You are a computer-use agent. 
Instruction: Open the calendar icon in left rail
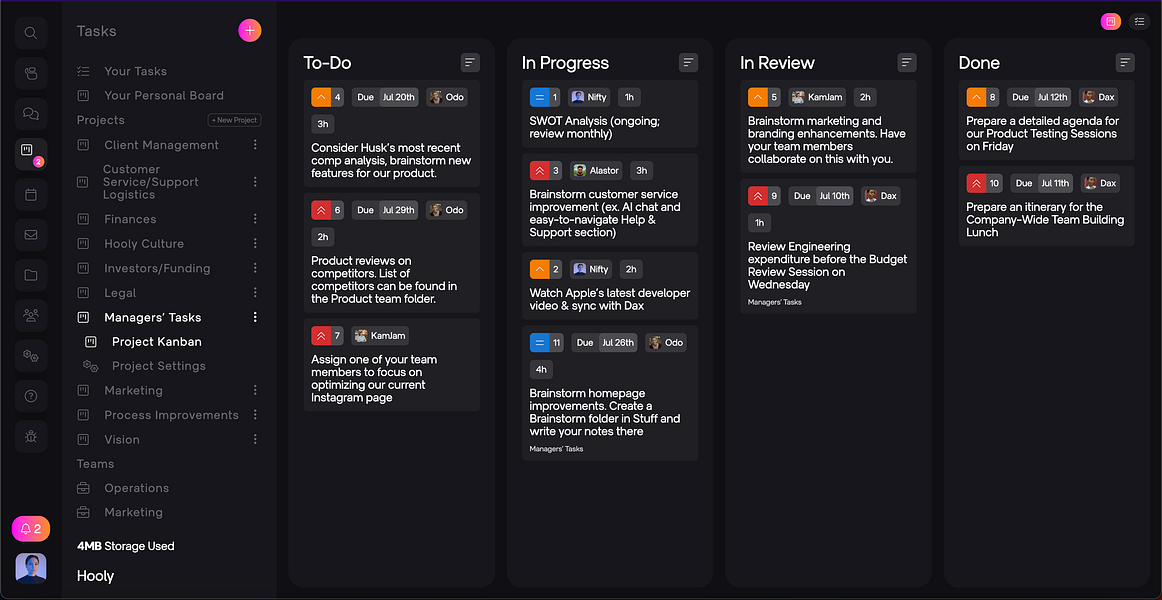click(31, 194)
